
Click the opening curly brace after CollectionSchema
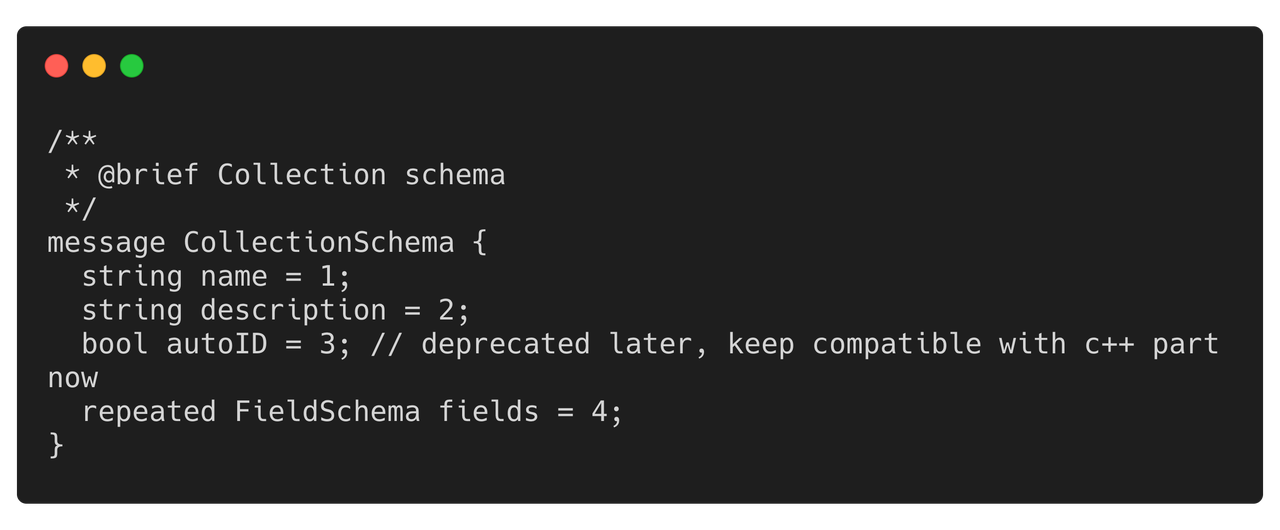(479, 243)
